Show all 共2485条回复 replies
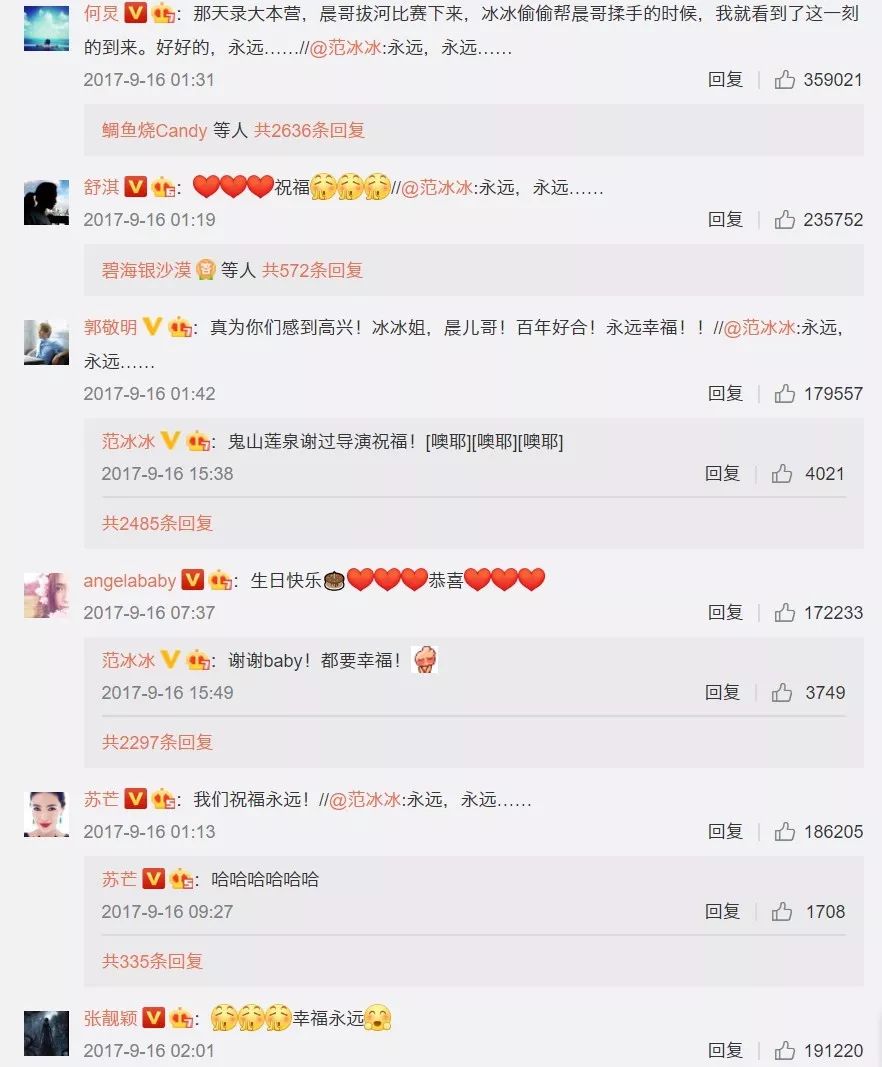The image size is (882, 1067). pos(157,523)
